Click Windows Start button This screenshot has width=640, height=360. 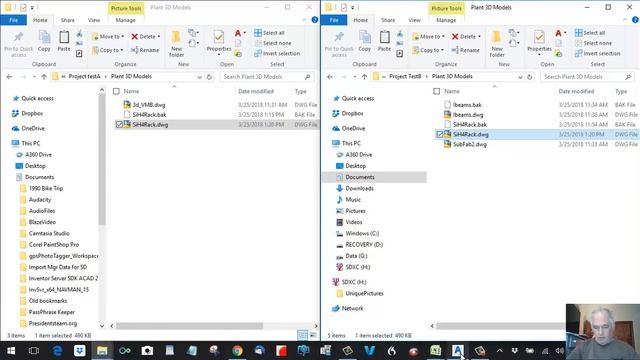pos(11,350)
